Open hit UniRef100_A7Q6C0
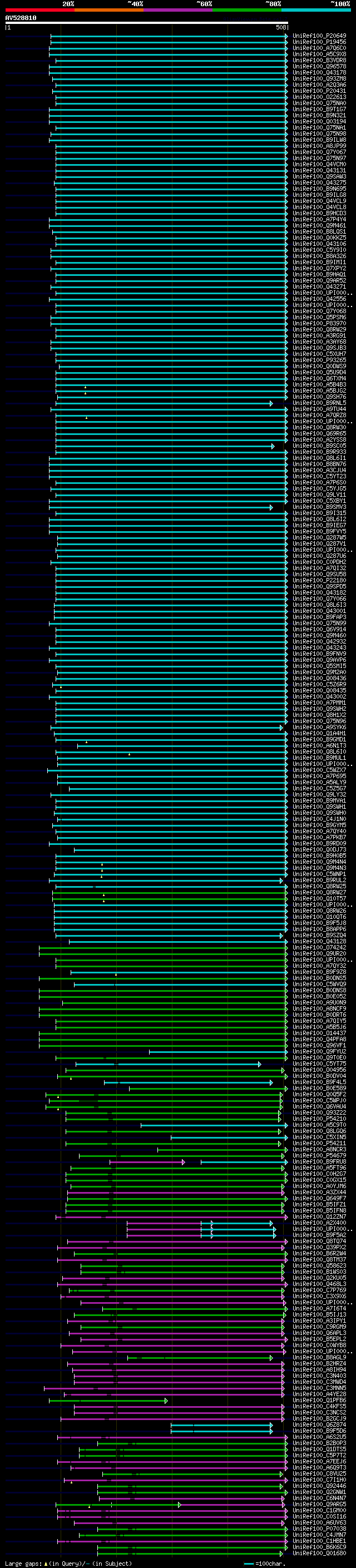The image size is (356, 1568). pyautogui.click(x=319, y=48)
